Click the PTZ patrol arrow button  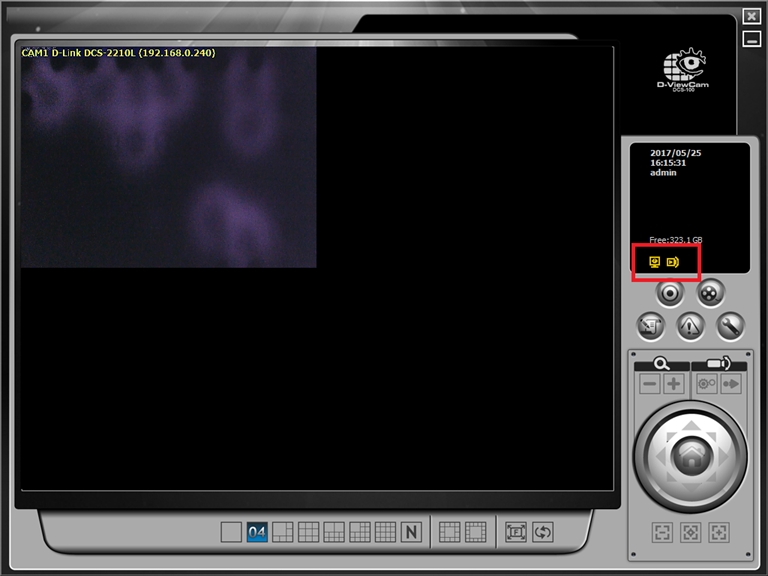point(731,384)
